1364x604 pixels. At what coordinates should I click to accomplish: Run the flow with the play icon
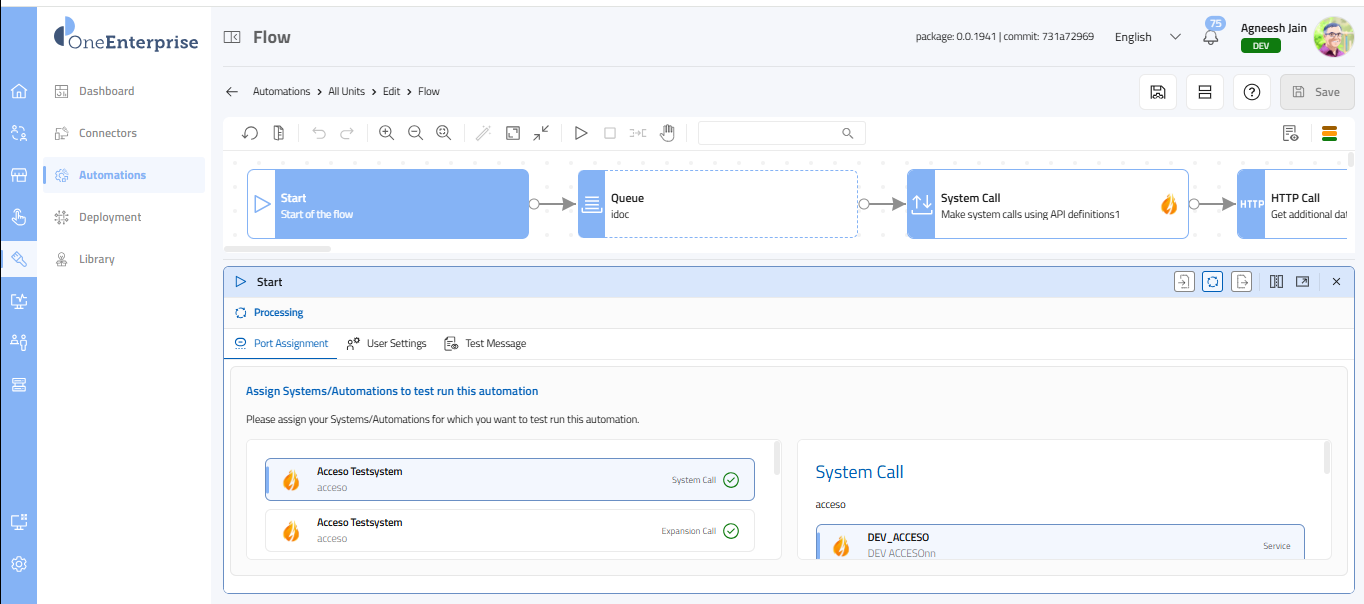click(581, 133)
